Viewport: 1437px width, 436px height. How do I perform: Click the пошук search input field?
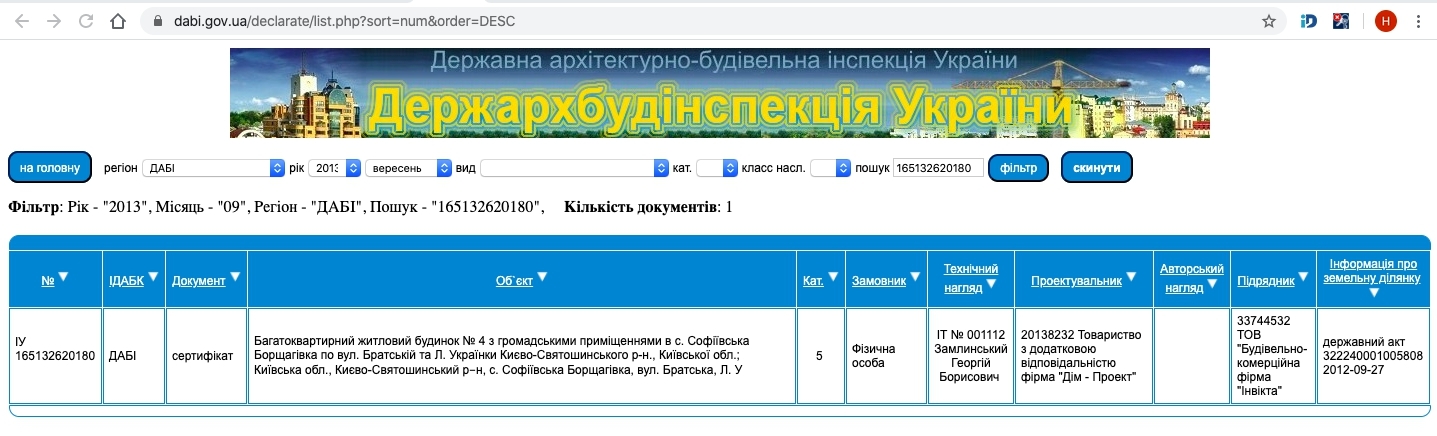coord(938,168)
